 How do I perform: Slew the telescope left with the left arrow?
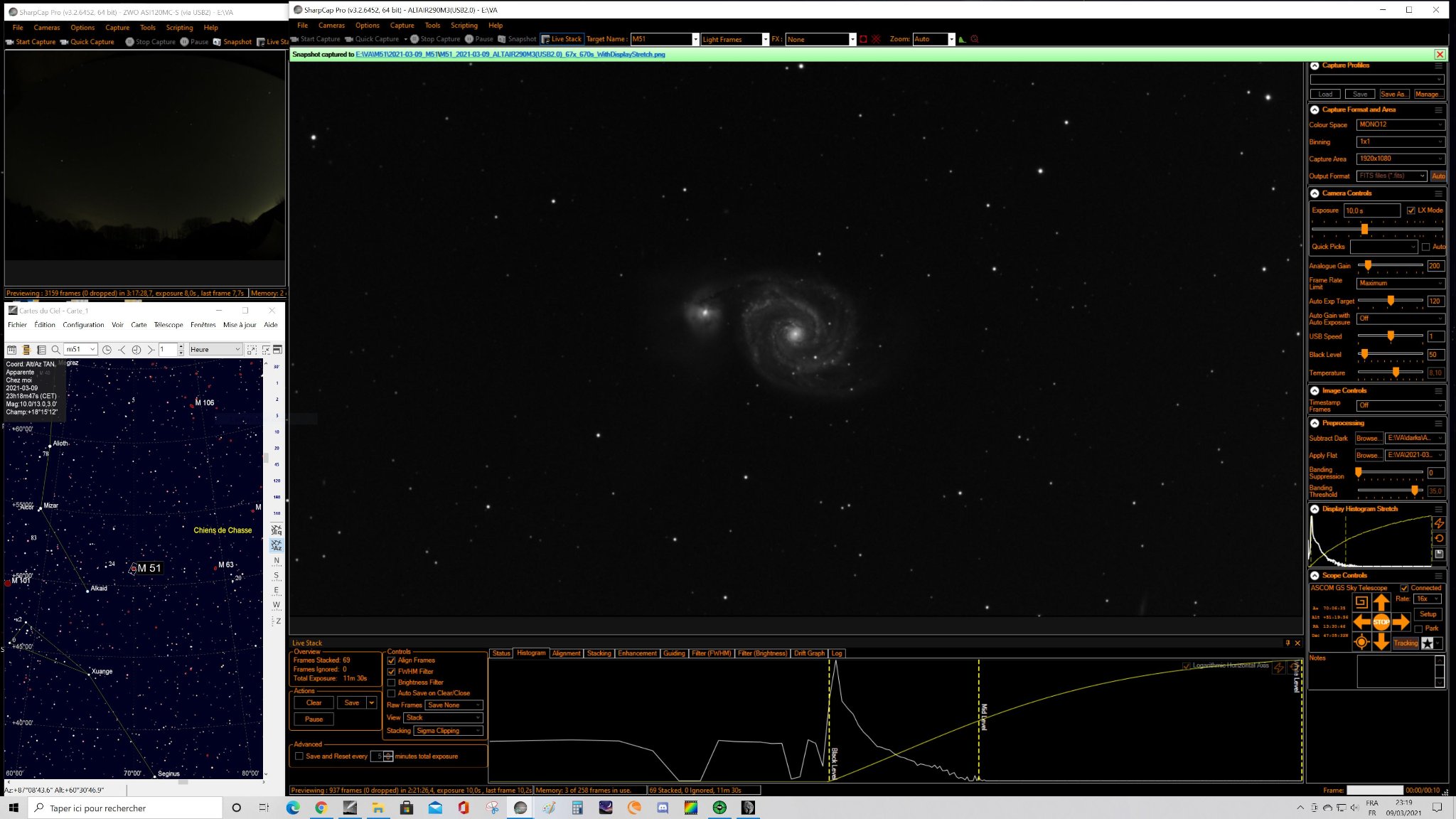click(x=1361, y=622)
